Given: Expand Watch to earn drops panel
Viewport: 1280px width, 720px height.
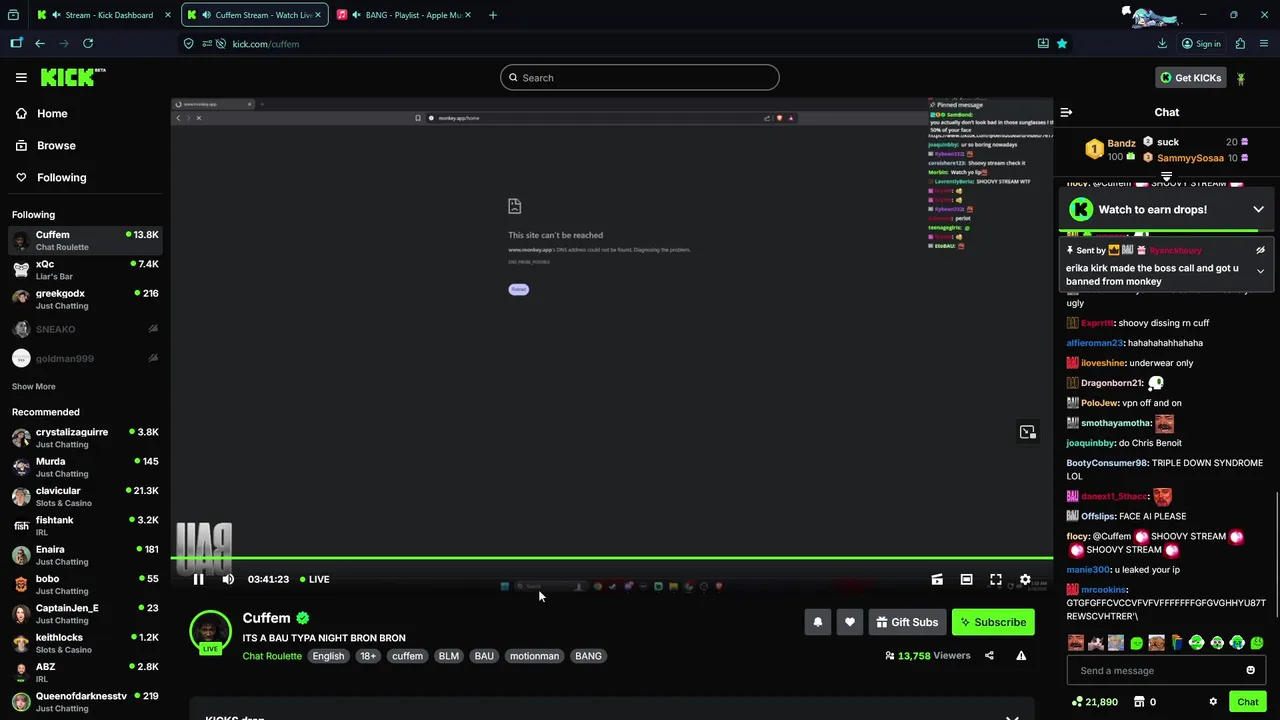Looking at the screenshot, I should [1258, 209].
